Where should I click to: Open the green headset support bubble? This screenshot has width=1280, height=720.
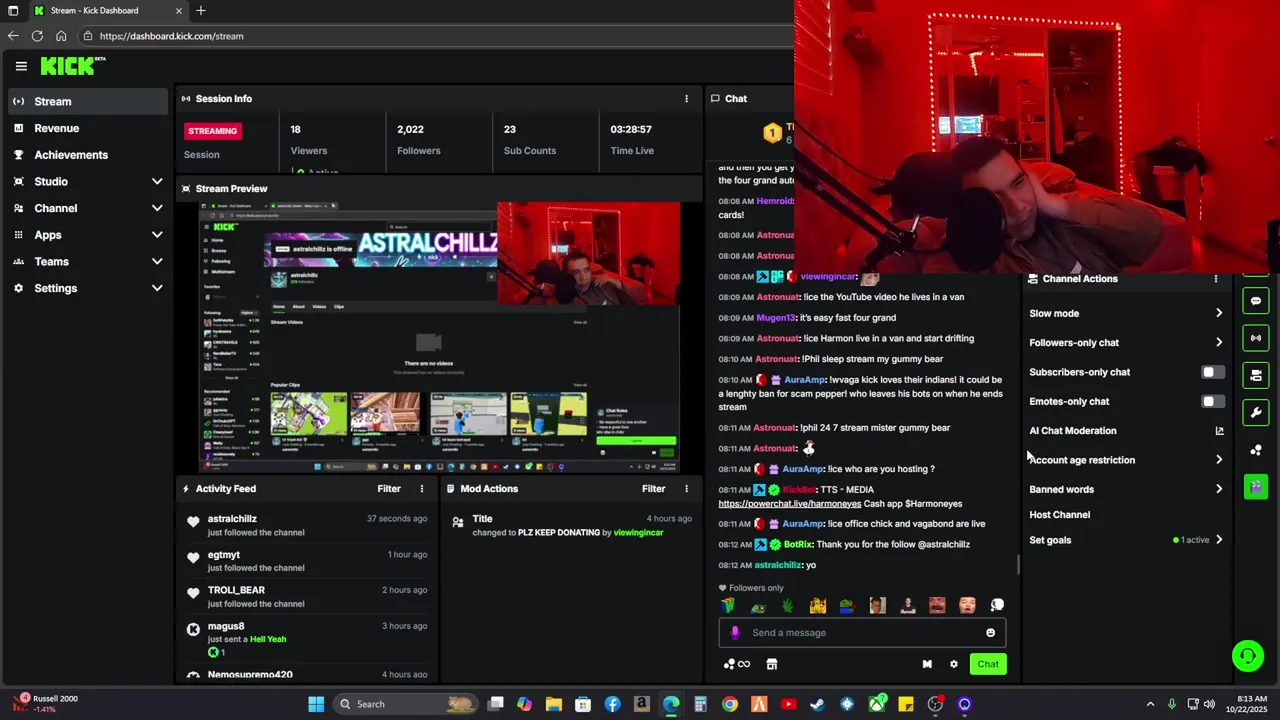coord(1248,656)
